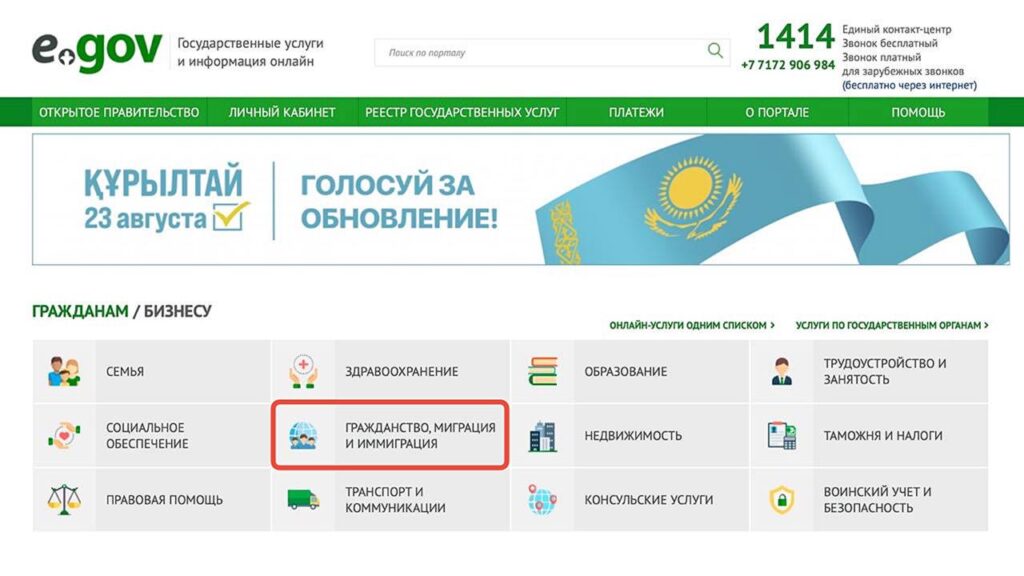Open Гражданство, миграция и иммиграция label
This screenshot has width=1024, height=576.
click(420, 435)
